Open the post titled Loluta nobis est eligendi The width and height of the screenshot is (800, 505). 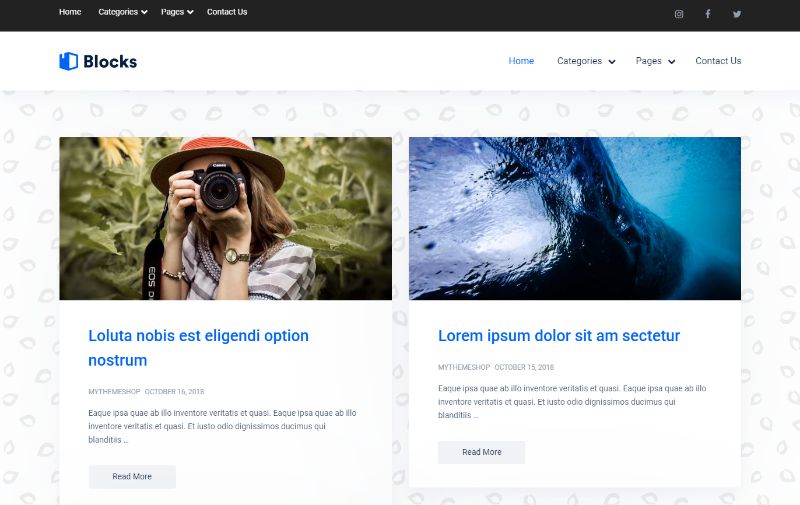198,348
